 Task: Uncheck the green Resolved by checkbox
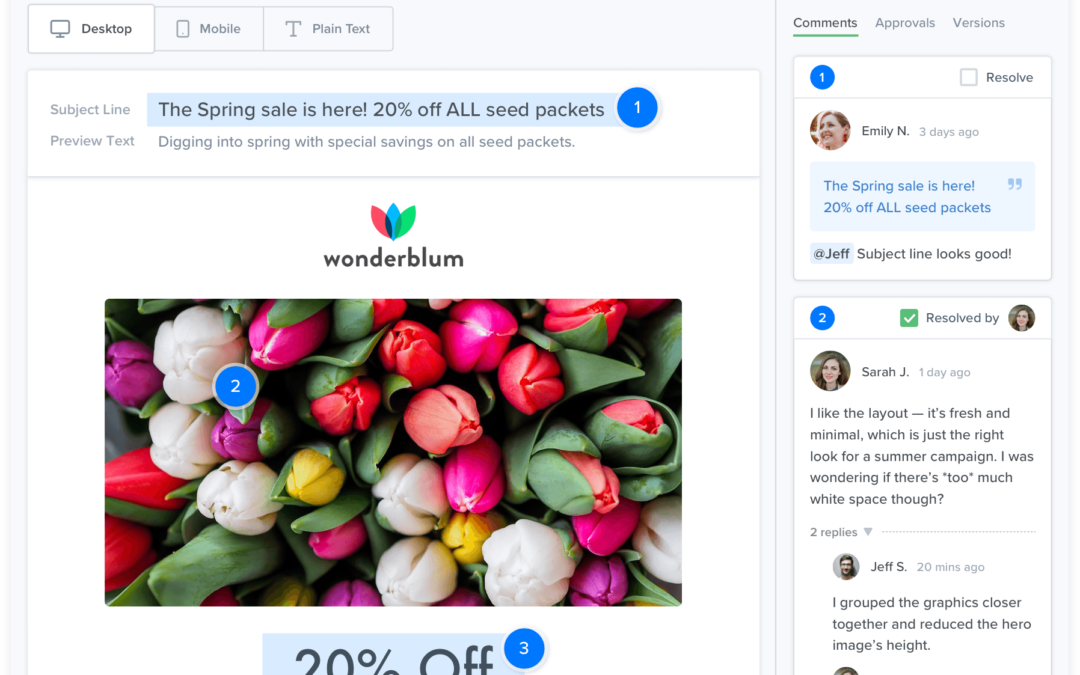pyautogui.click(x=908, y=318)
